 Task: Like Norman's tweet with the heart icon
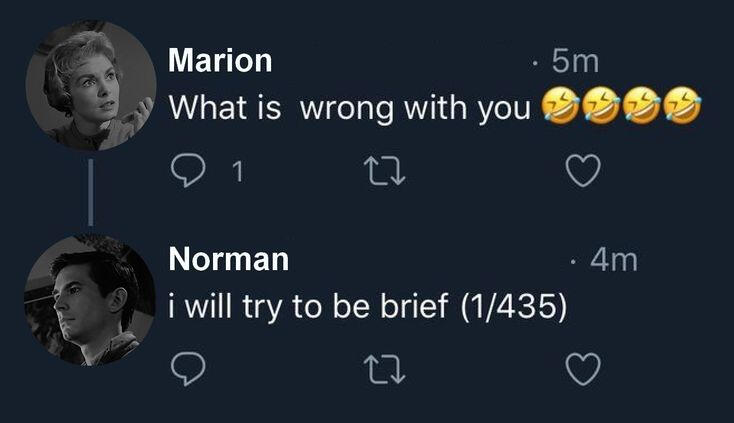click(583, 369)
